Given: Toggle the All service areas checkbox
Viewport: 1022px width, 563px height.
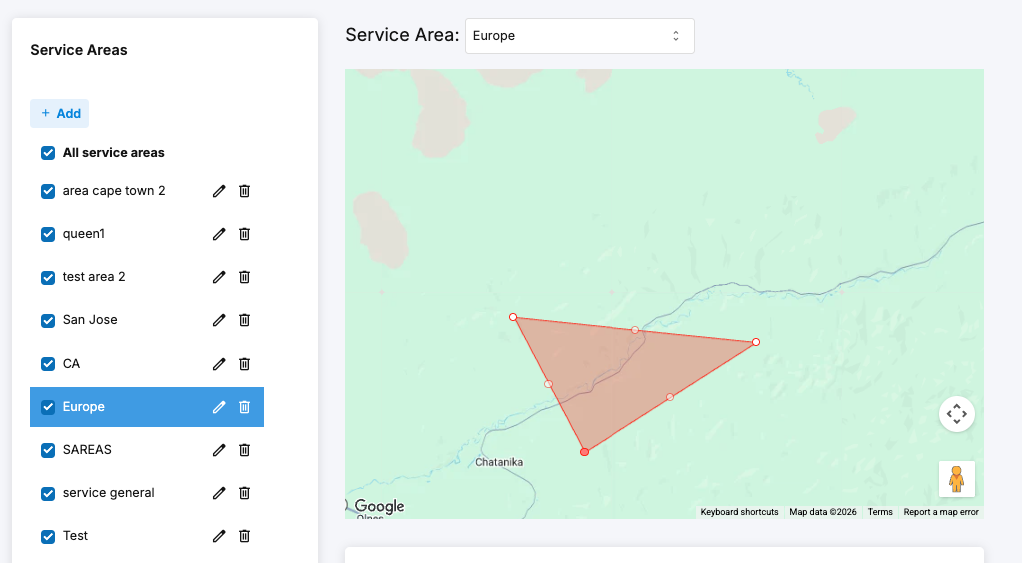Looking at the screenshot, I should click(48, 152).
